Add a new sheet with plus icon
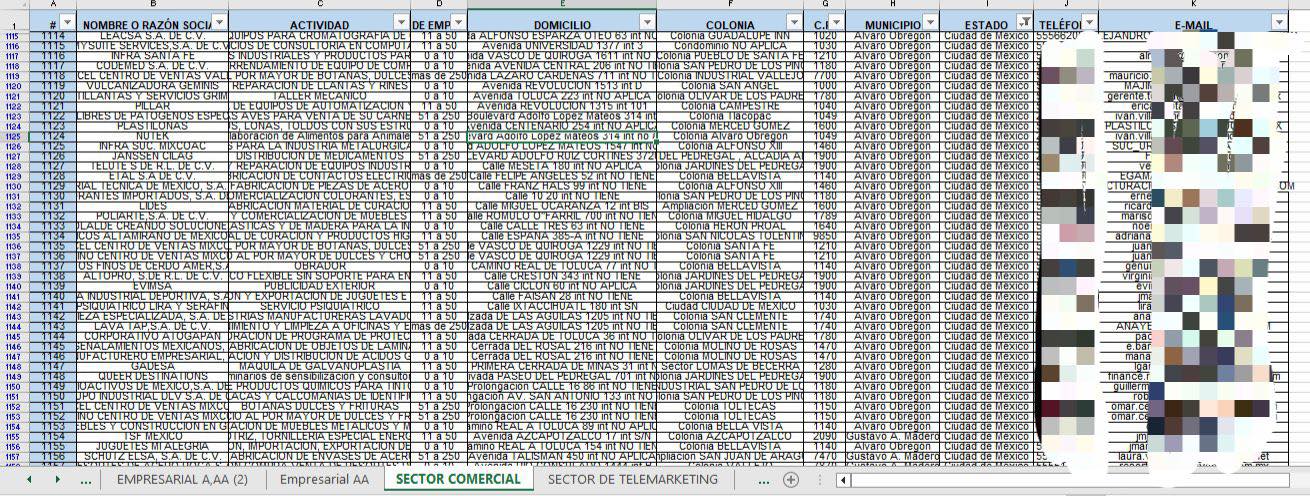This screenshot has width=1310, height=496. tap(791, 480)
